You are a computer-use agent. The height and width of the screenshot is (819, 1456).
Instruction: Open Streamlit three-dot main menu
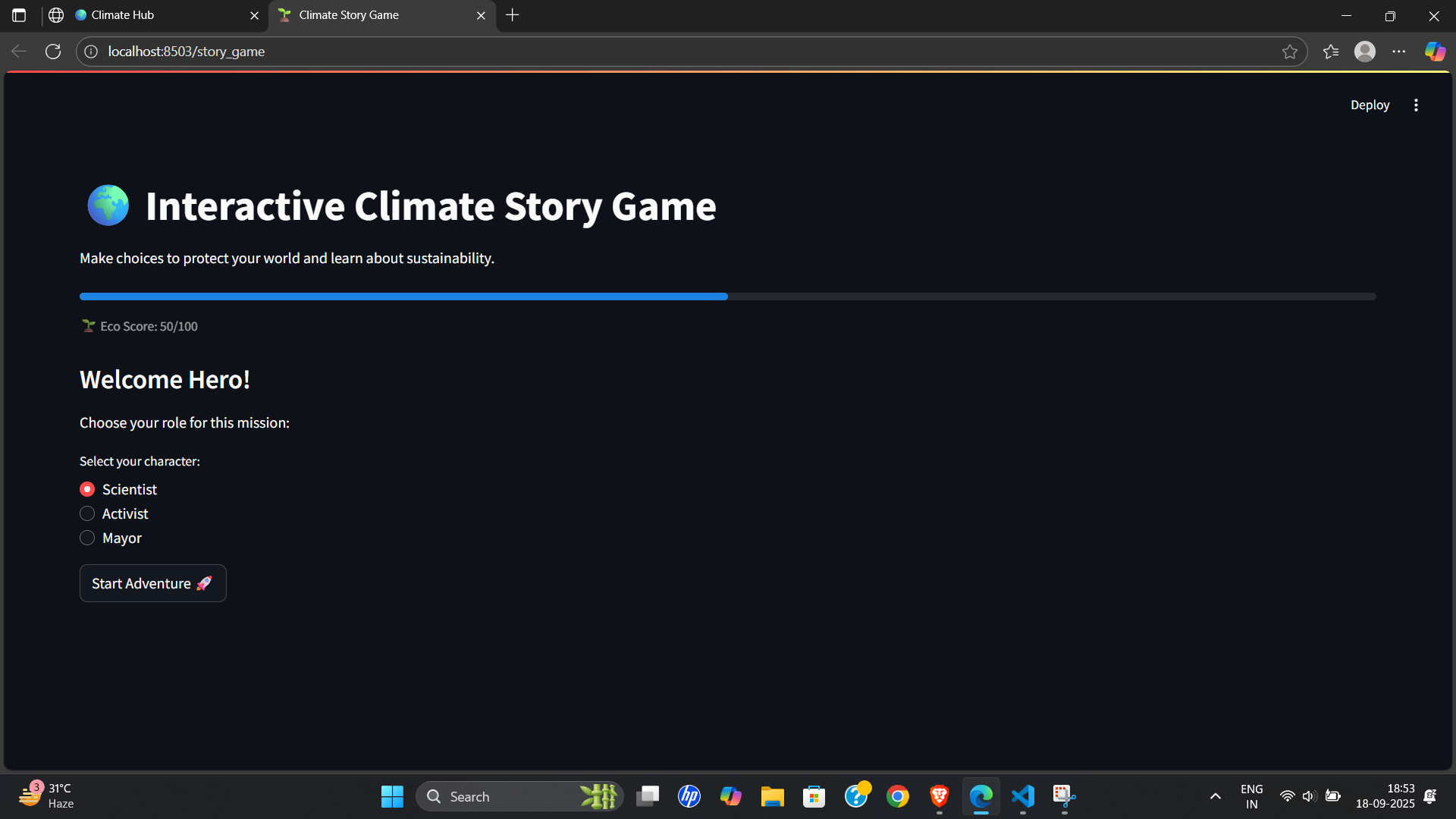tap(1416, 105)
